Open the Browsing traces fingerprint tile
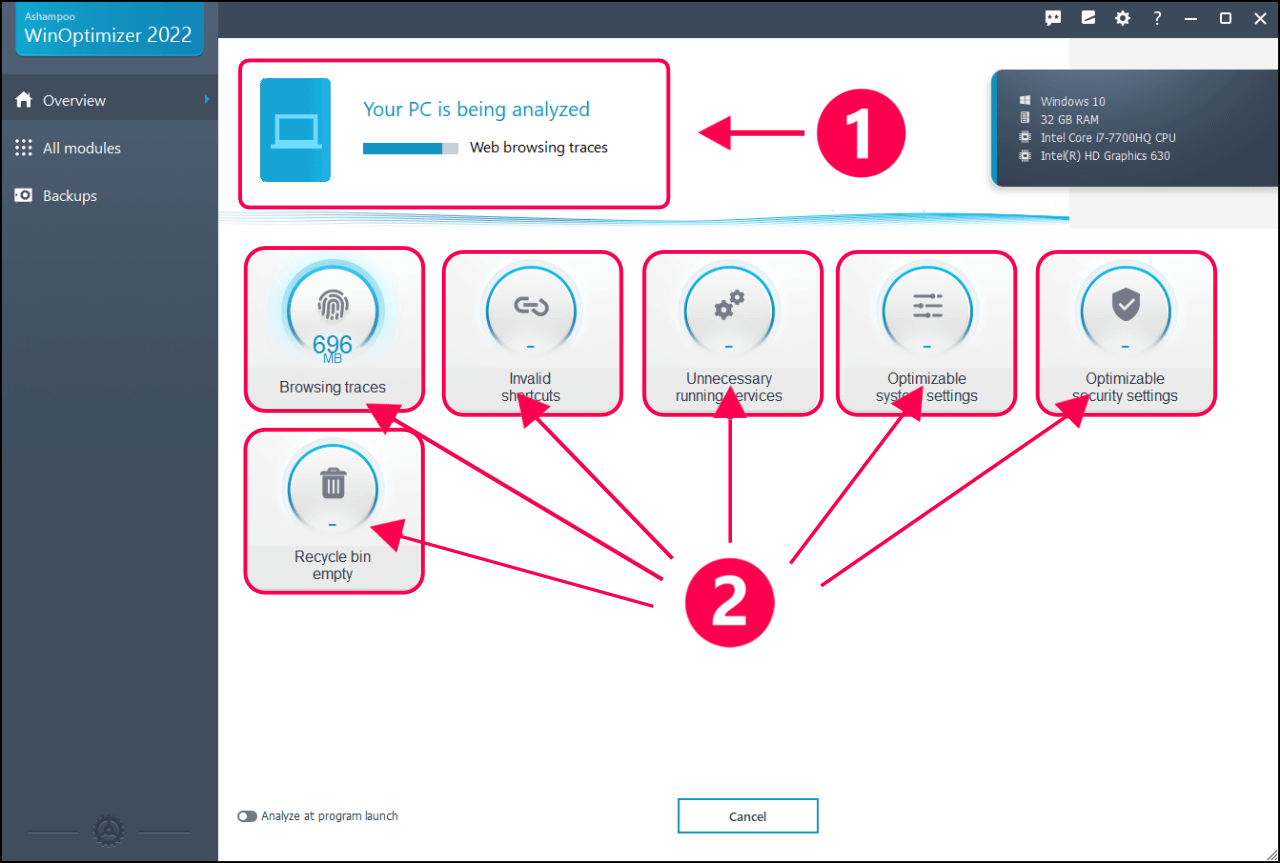This screenshot has height=863, width=1280. (x=333, y=328)
